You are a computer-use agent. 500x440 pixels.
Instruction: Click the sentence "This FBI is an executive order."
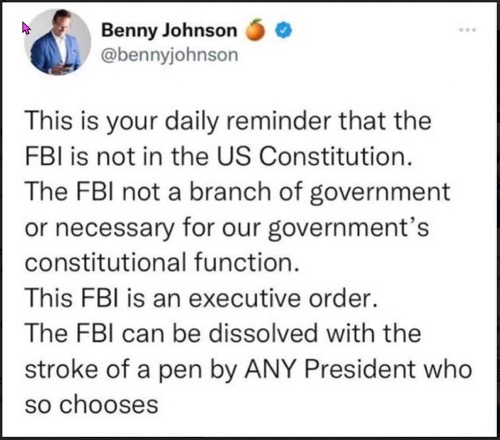click(202, 298)
